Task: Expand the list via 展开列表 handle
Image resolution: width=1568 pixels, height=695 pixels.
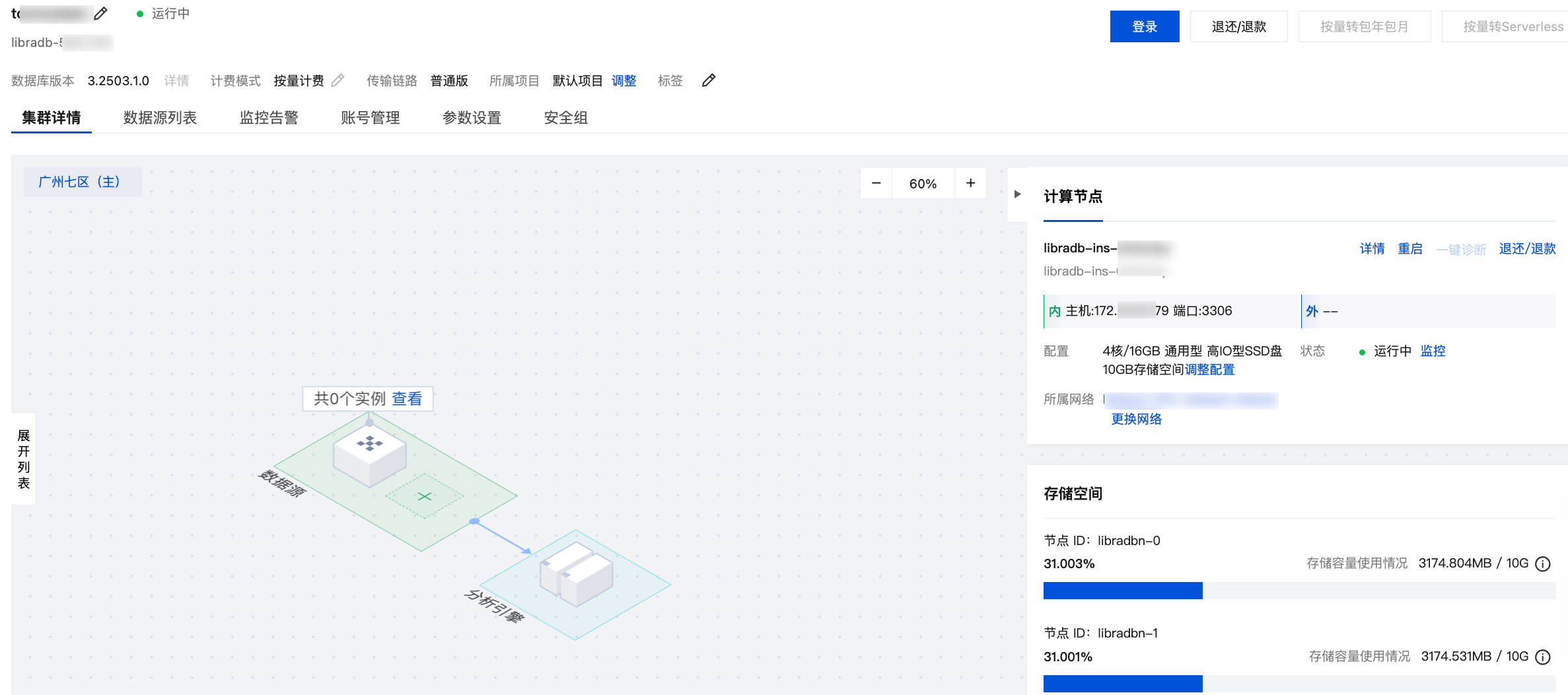Action: pos(24,458)
